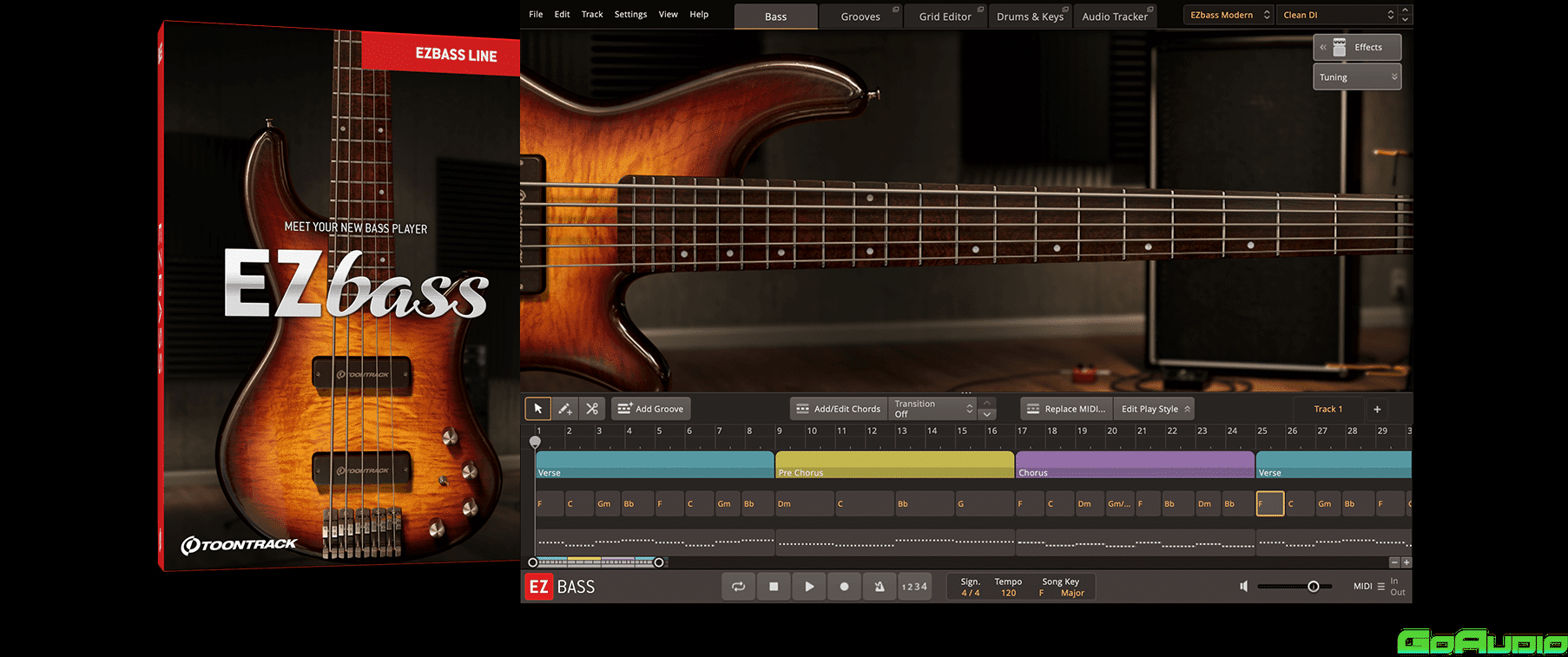Click the Add Groove button
The image size is (1568, 657).
(x=651, y=409)
